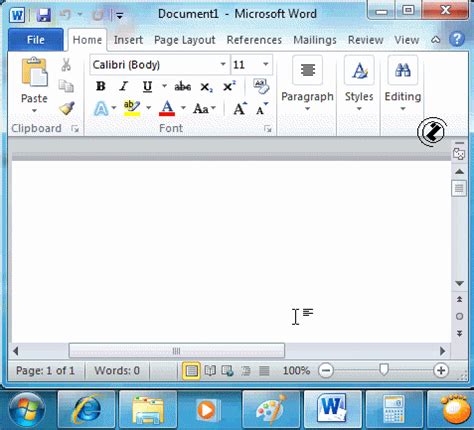Open the underline style dropdown arrow
474x430 pixels.
164,86
